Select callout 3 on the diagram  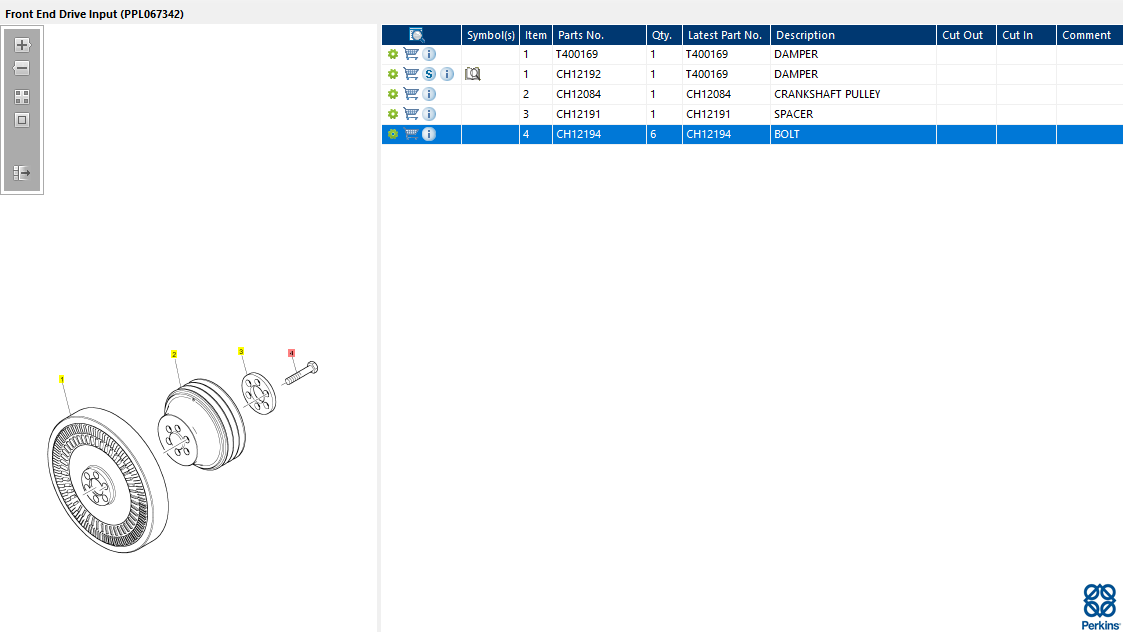(241, 351)
